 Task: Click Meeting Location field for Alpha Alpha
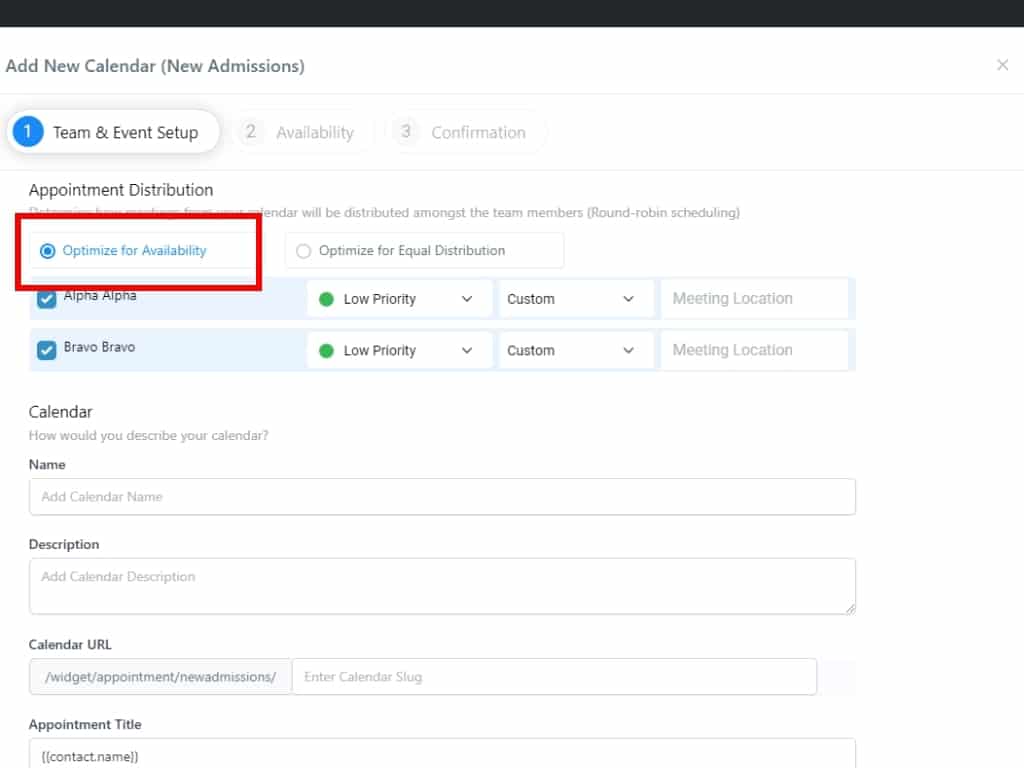pos(754,299)
